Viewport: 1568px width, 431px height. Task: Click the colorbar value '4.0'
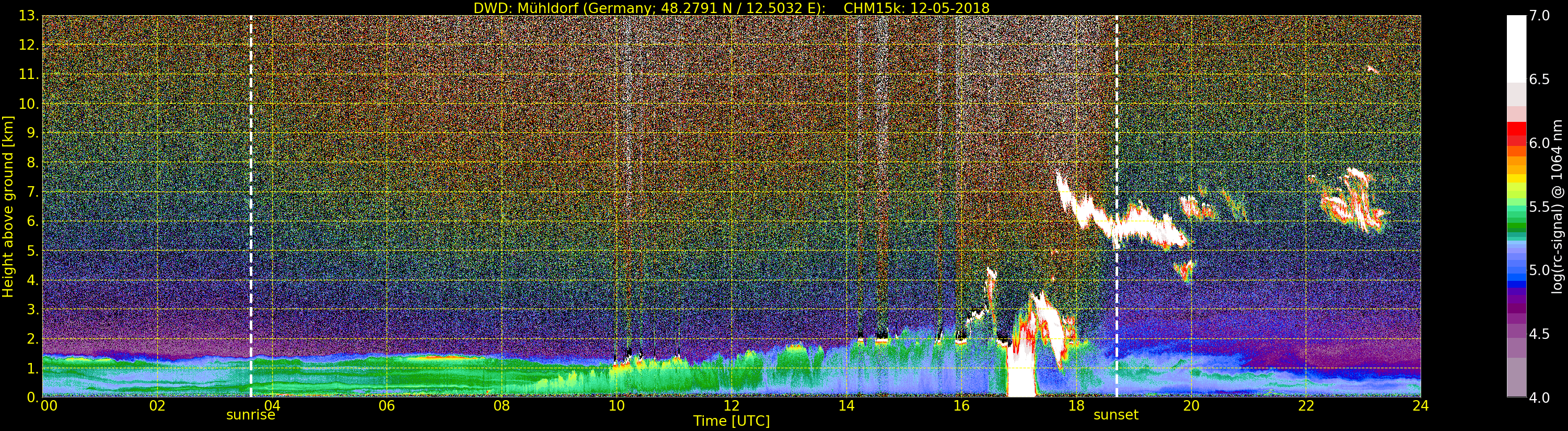(1539, 398)
